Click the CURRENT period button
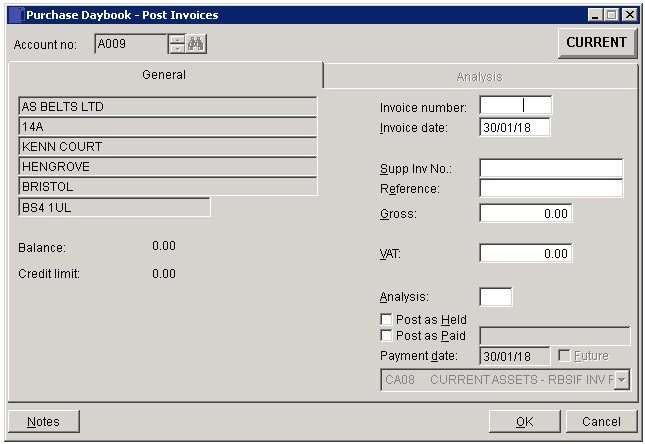Viewport: 645px width, 444px height. click(596, 42)
